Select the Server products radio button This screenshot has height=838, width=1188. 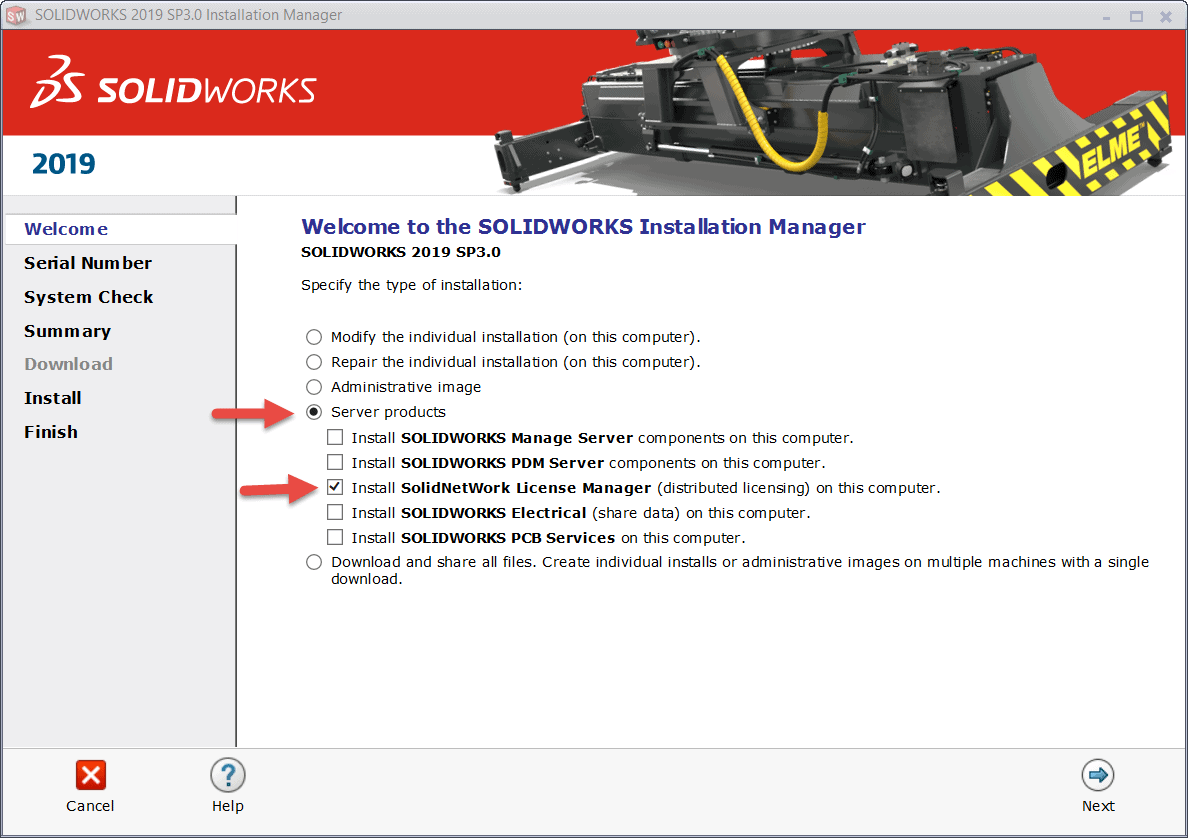pyautogui.click(x=314, y=412)
